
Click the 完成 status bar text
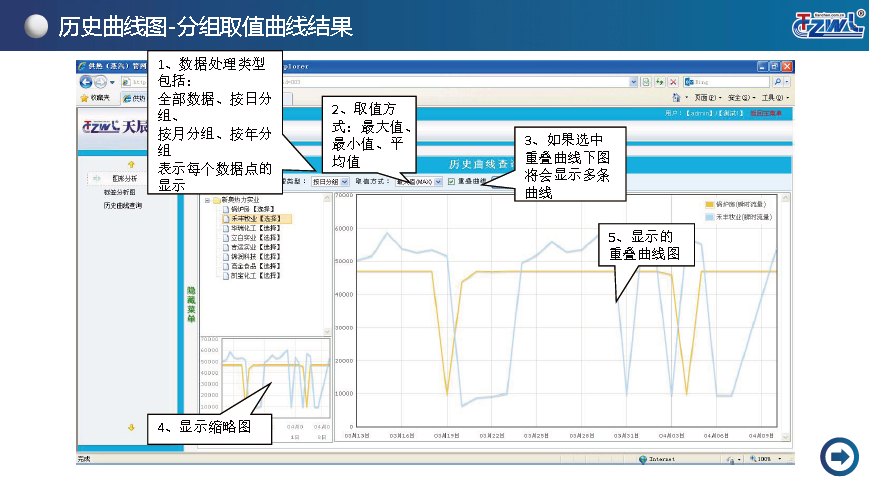(x=84, y=459)
